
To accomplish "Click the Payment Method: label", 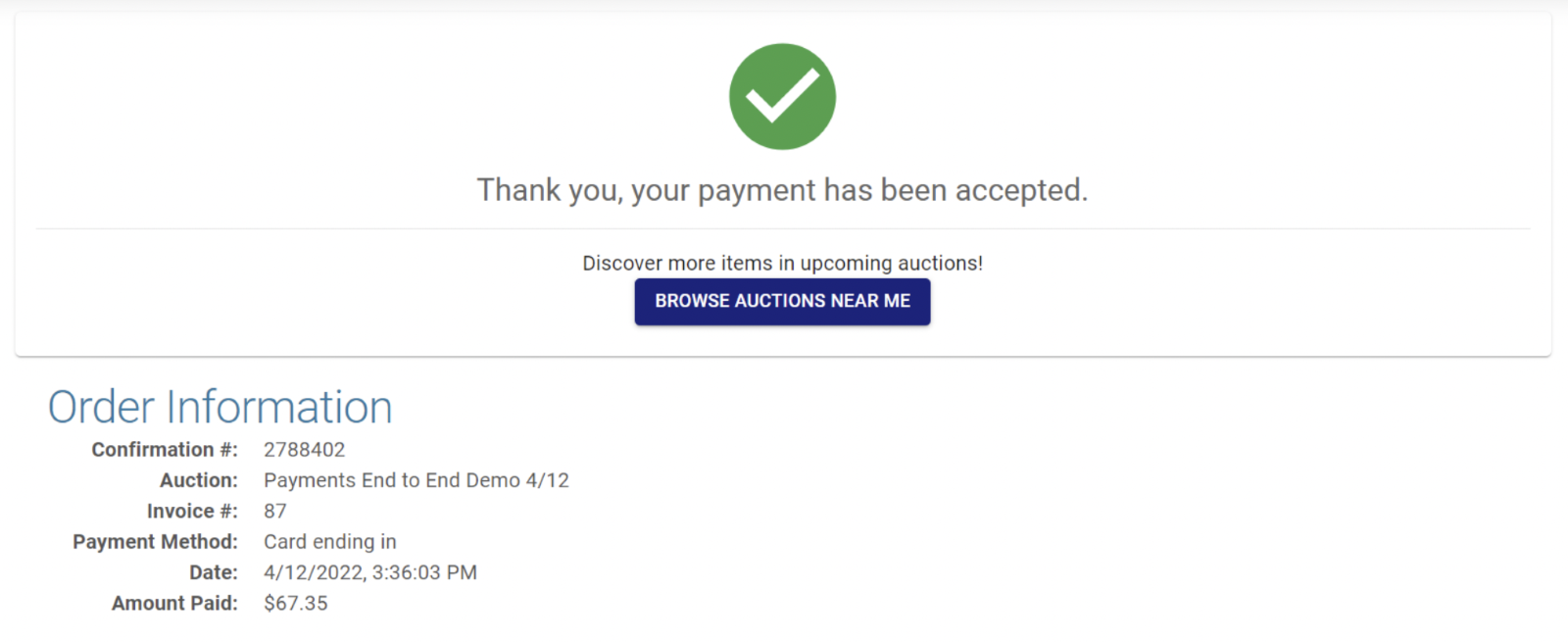I will pyautogui.click(x=155, y=541).
